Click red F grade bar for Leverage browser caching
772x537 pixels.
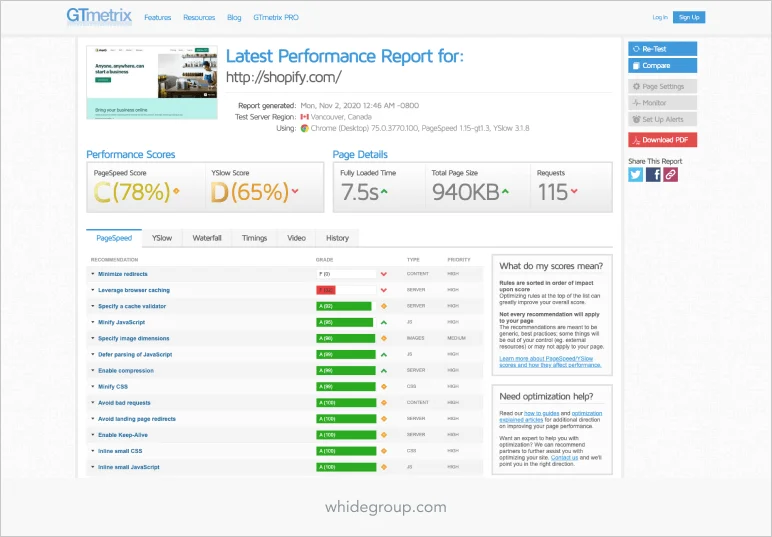[x=326, y=290]
